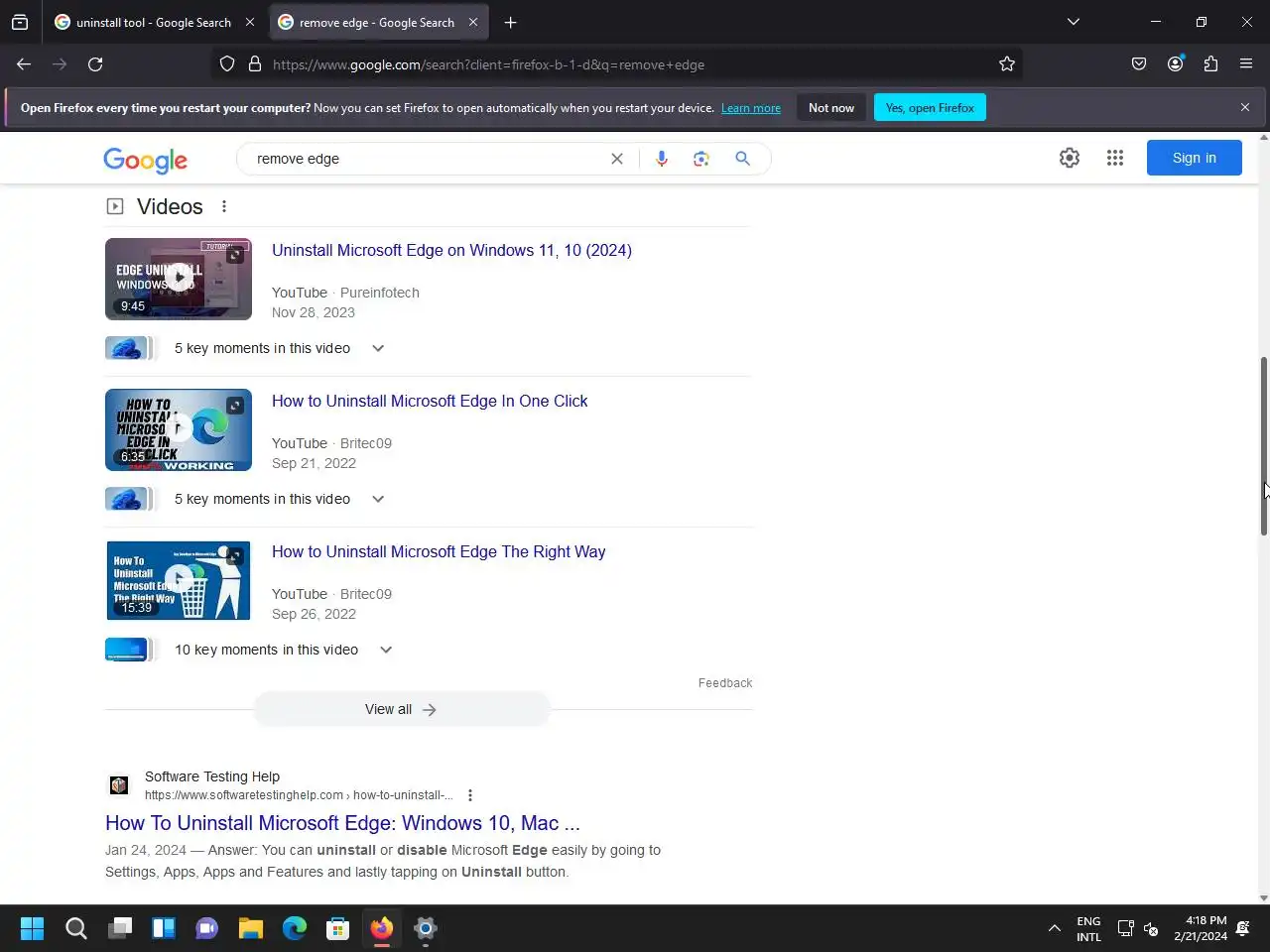Viewport: 1270px width, 952px height.
Task: Play the 6:35 One Click video thumbnail
Action: coord(179,429)
